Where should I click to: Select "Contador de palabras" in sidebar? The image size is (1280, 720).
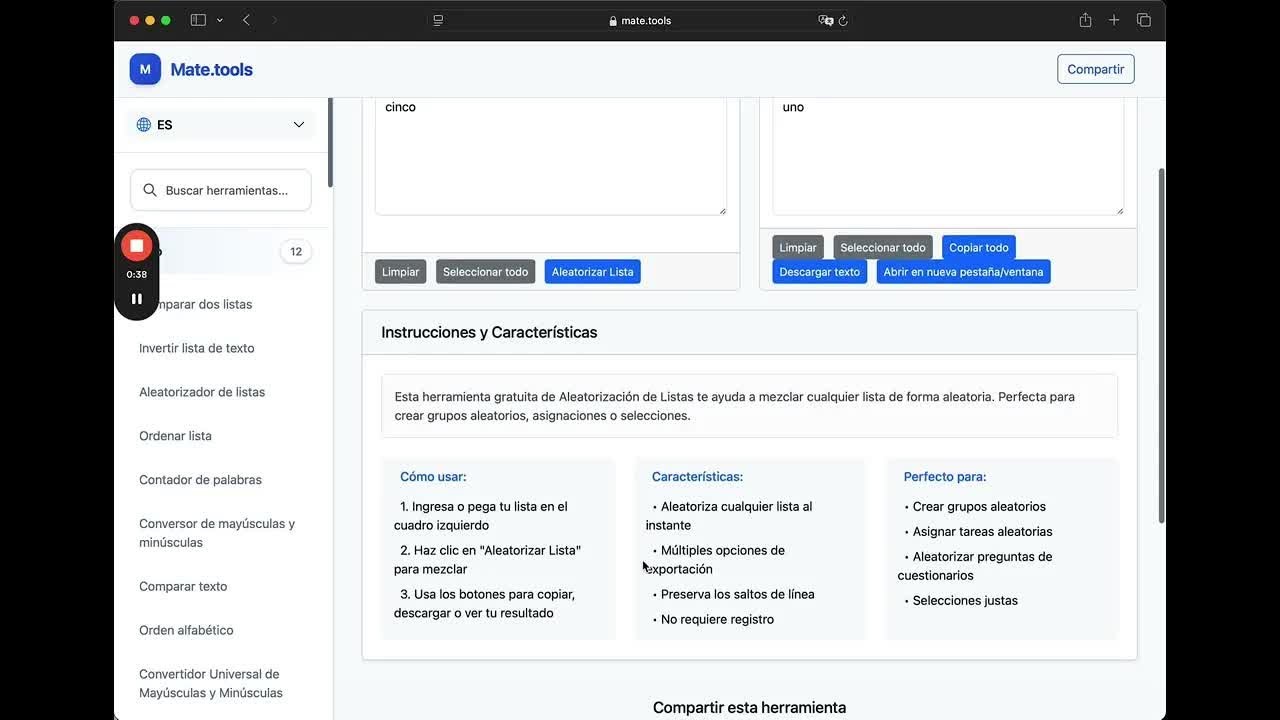(x=200, y=480)
